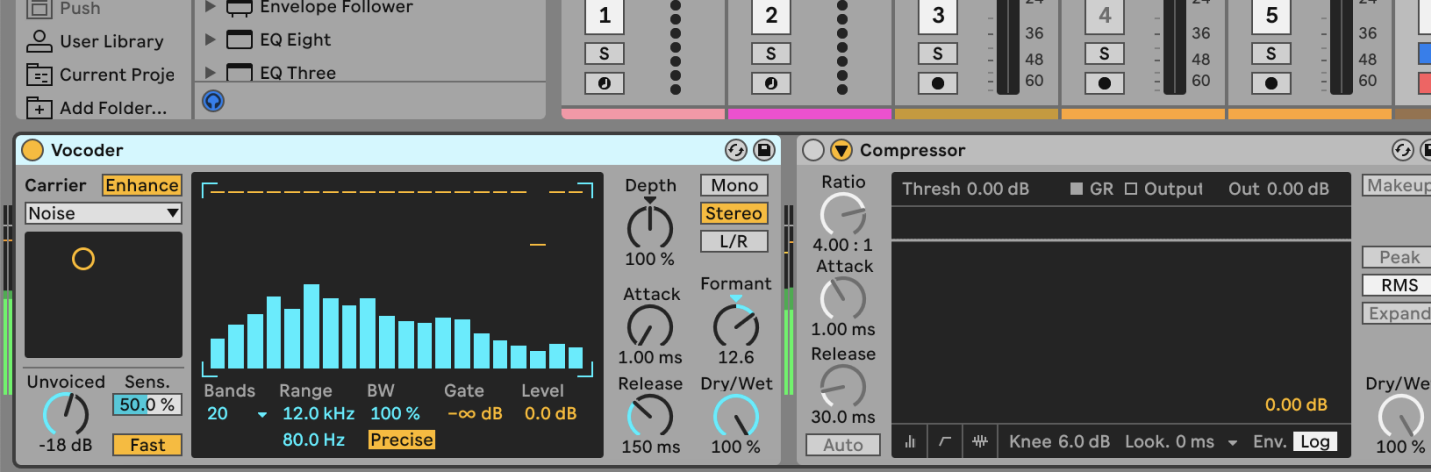Click the Add Folder icon
Viewport: 1431px width, 472px height.
coord(39,108)
